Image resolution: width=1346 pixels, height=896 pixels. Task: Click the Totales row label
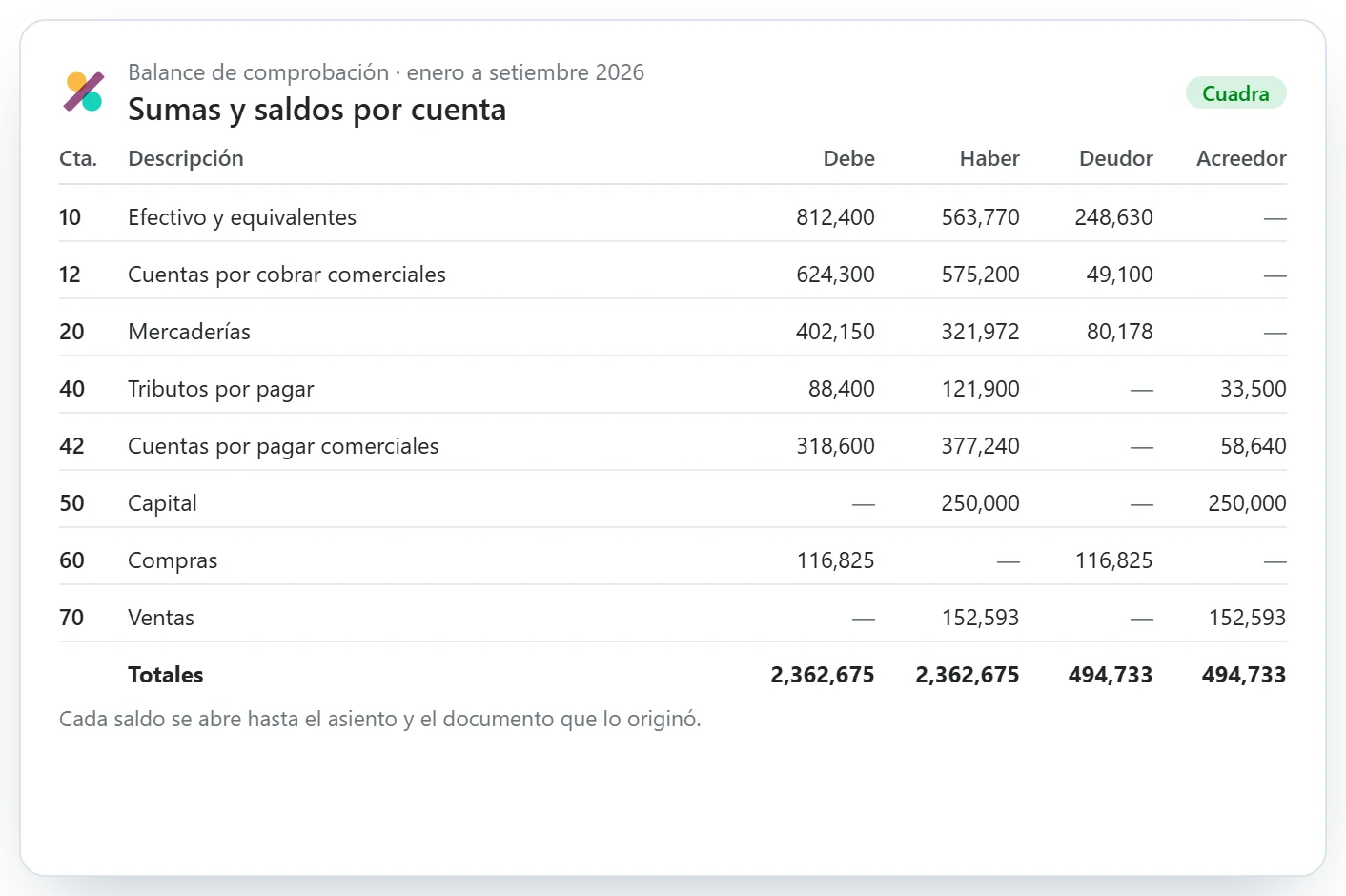(x=166, y=675)
